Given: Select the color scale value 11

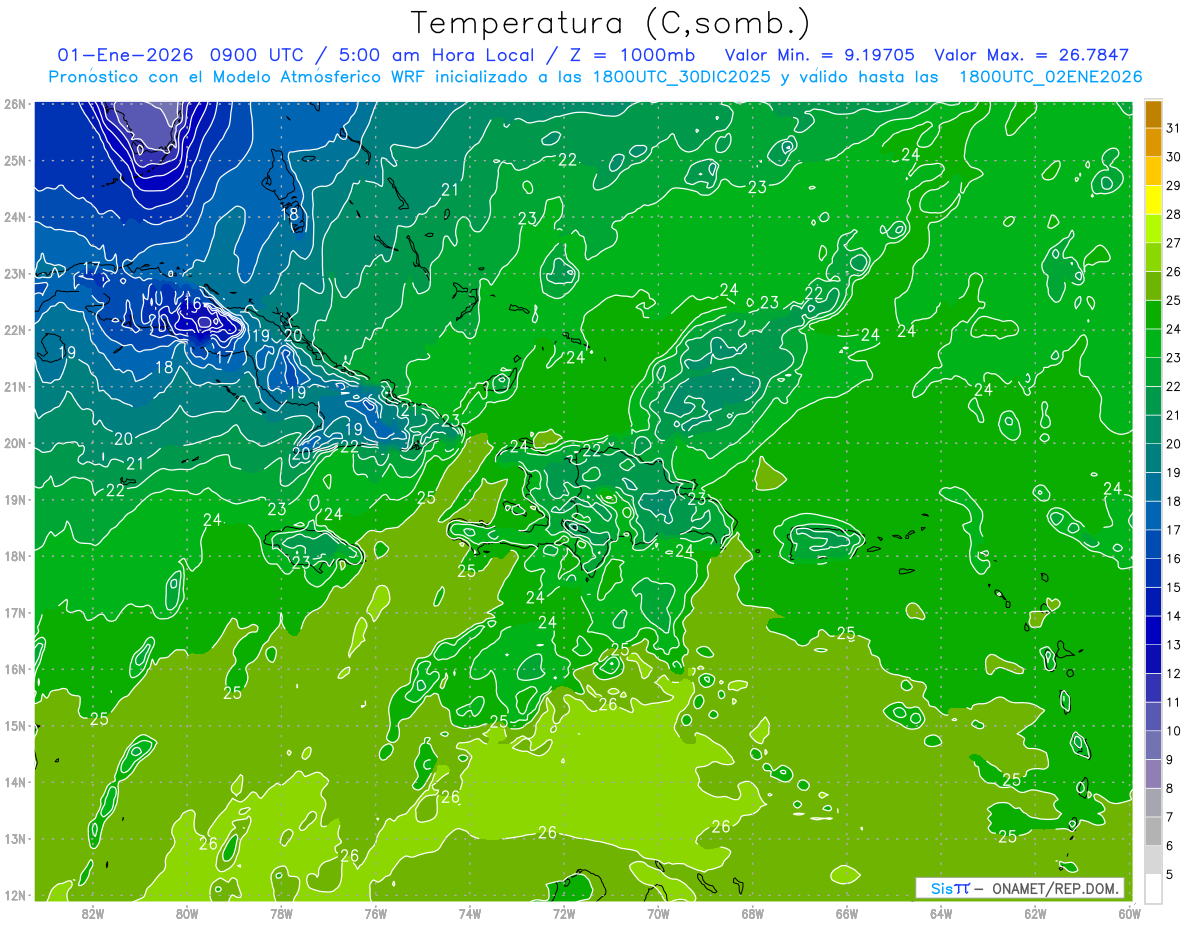Looking at the screenshot, I should pyautogui.click(x=1173, y=702).
